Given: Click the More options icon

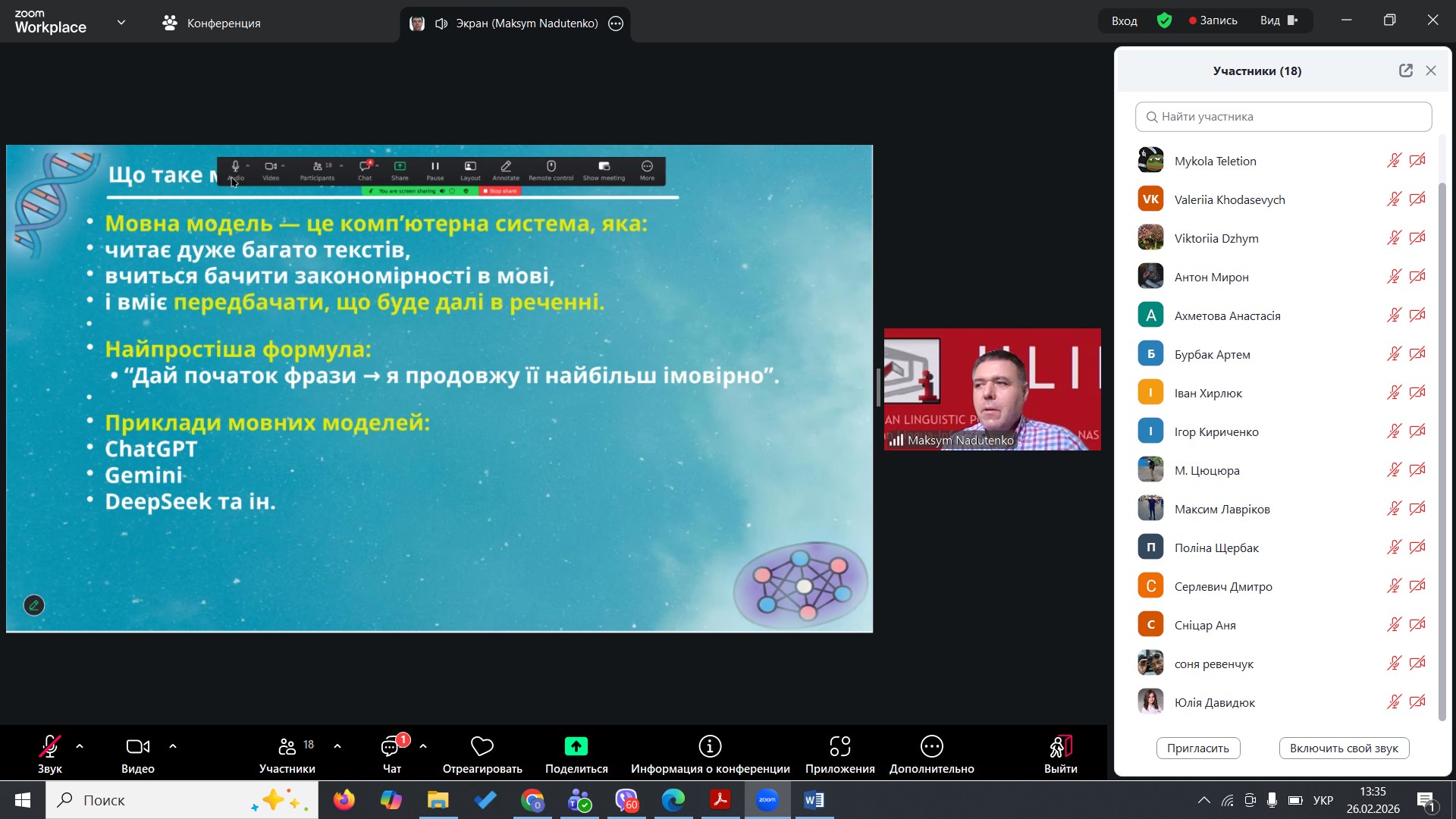Looking at the screenshot, I should 931,747.
